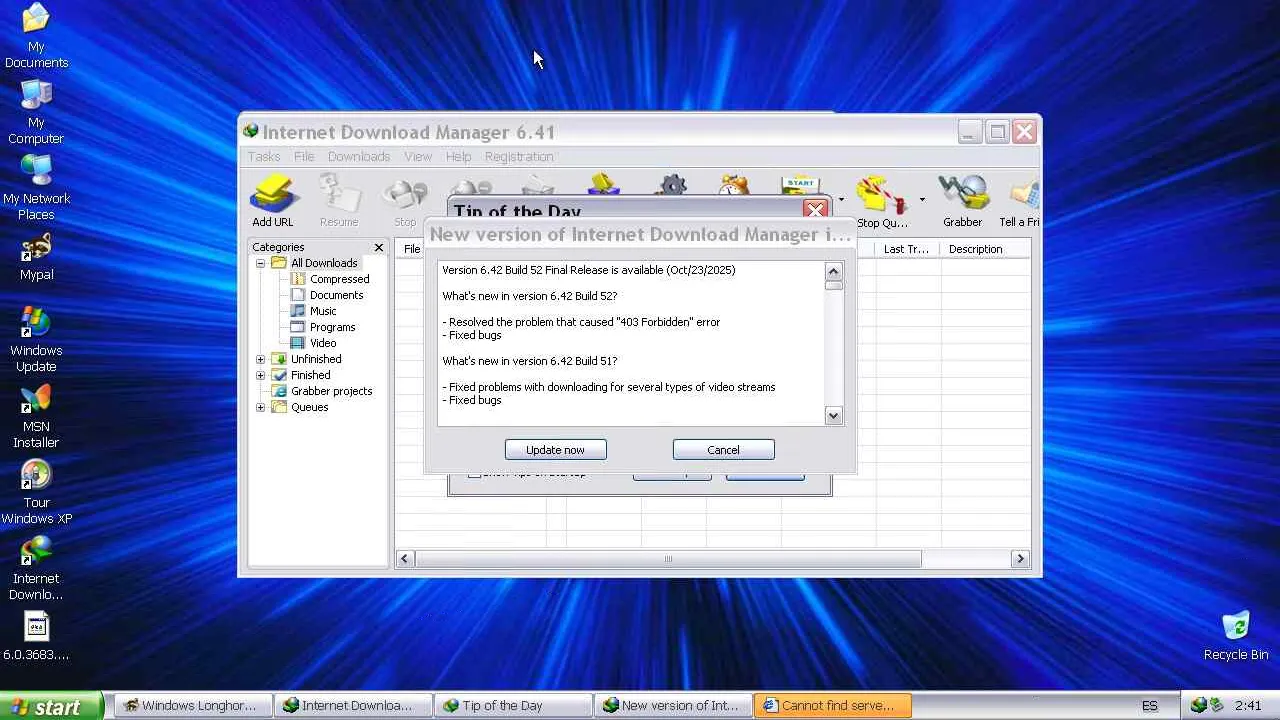
Task: Close the Tip of the Day dialog
Action: coord(815,210)
